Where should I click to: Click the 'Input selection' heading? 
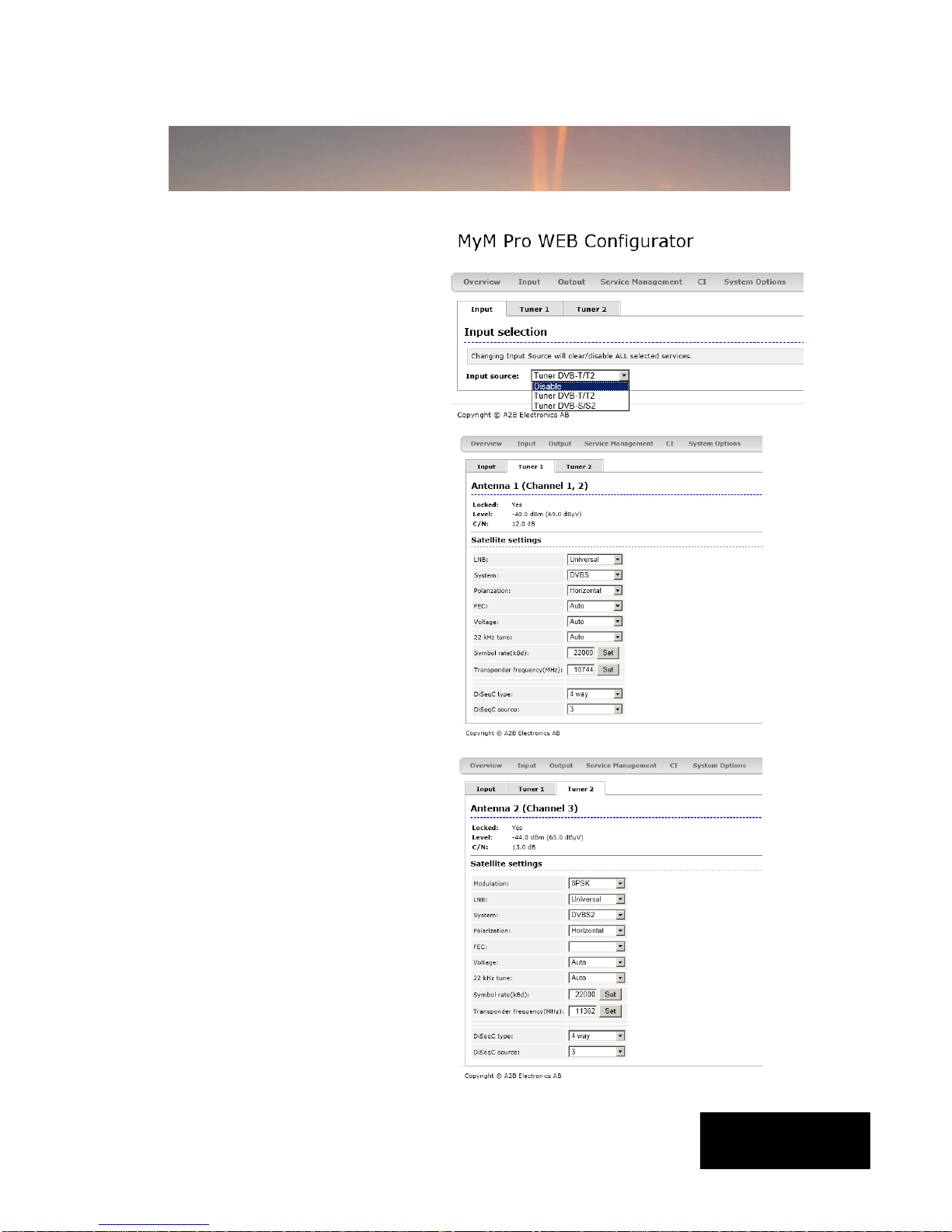(505, 332)
